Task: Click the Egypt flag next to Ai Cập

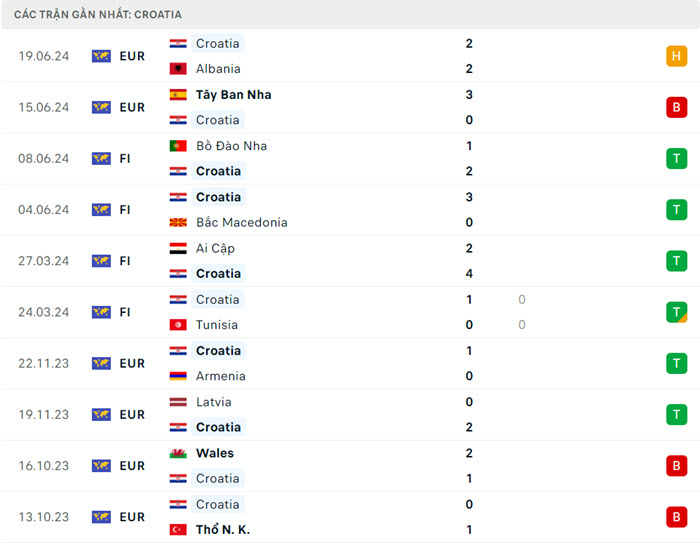Action: 178,248
